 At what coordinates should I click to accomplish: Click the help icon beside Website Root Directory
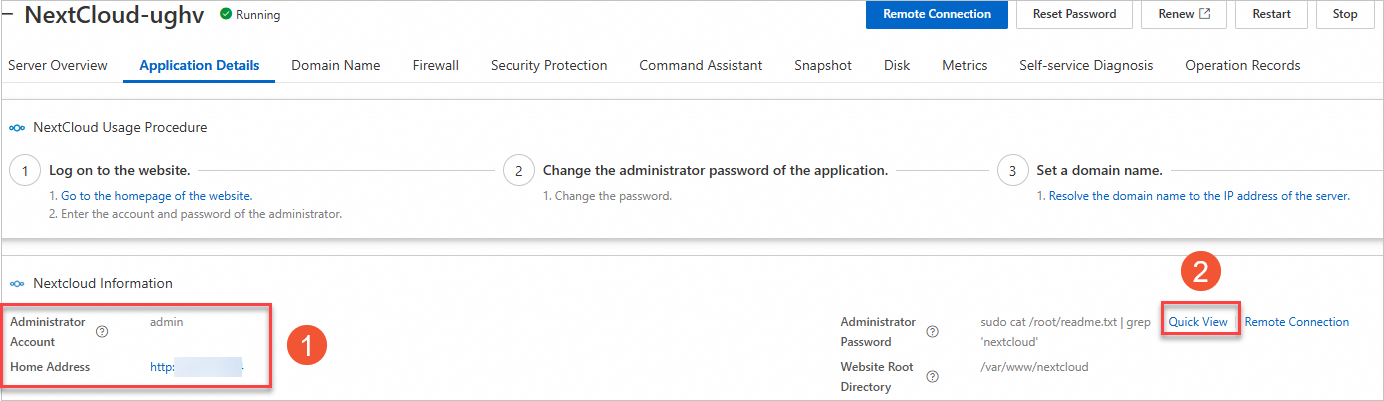click(x=933, y=377)
